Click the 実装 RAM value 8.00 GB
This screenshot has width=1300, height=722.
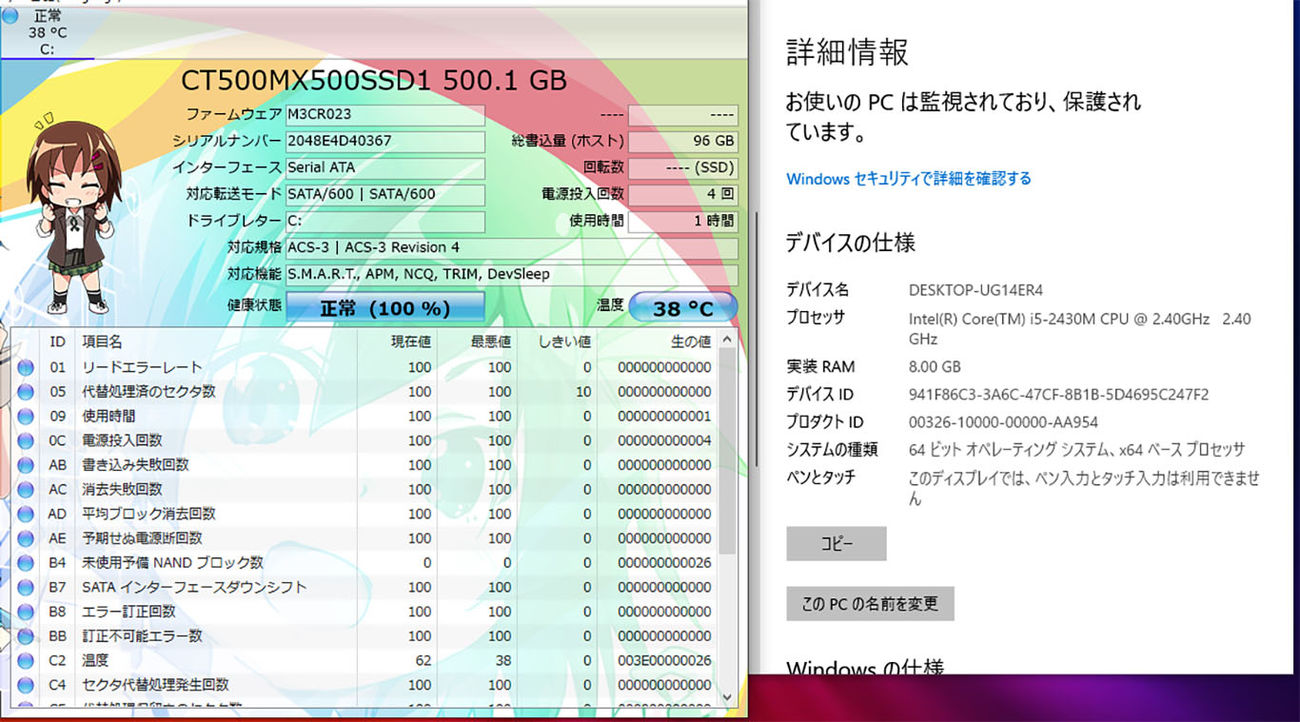(x=934, y=366)
